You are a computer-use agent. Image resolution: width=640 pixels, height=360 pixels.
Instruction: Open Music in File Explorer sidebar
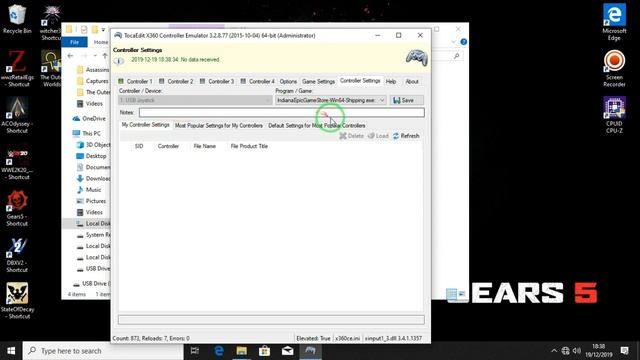pos(89,190)
